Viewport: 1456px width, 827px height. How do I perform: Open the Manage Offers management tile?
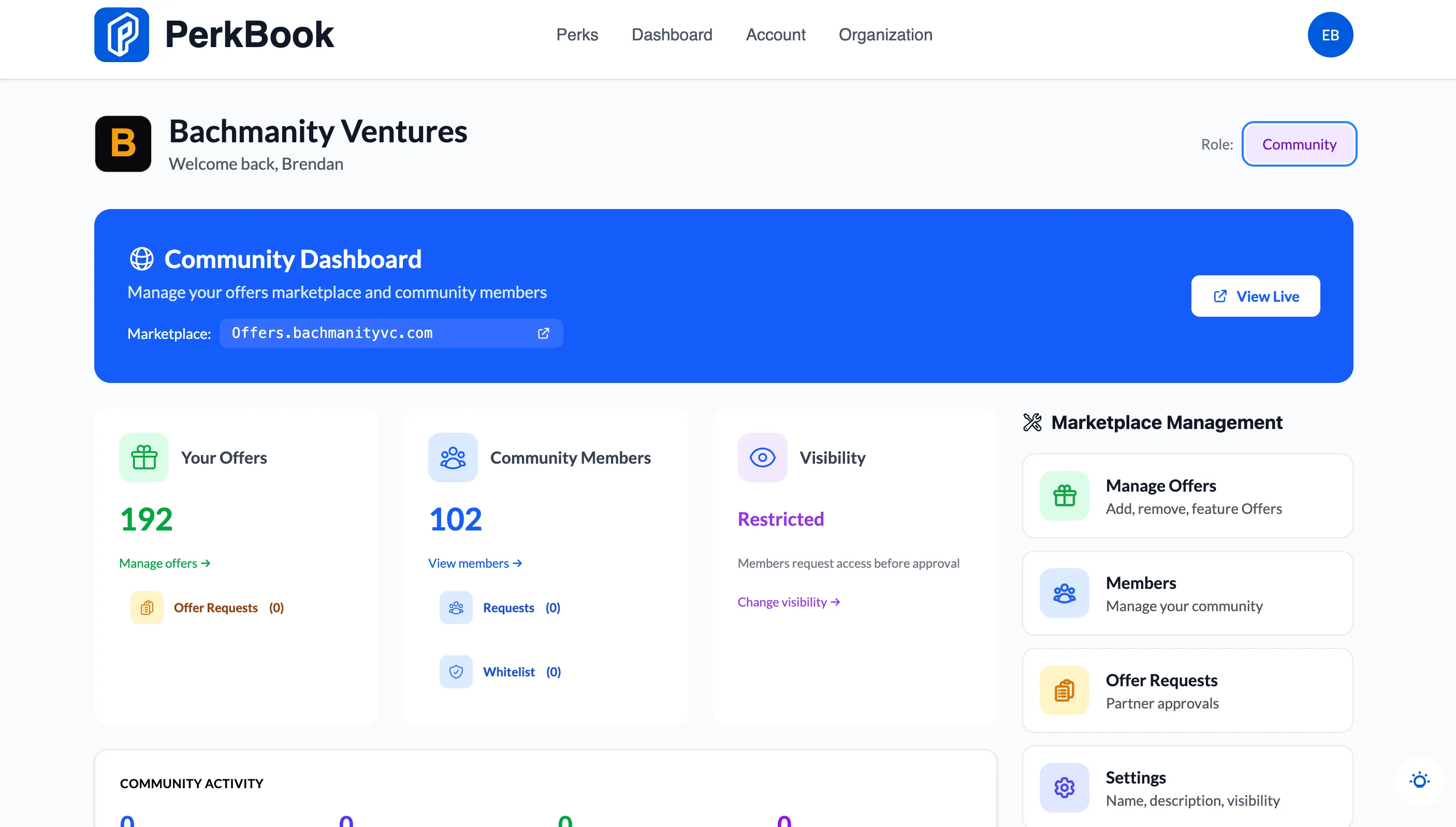(1187, 496)
